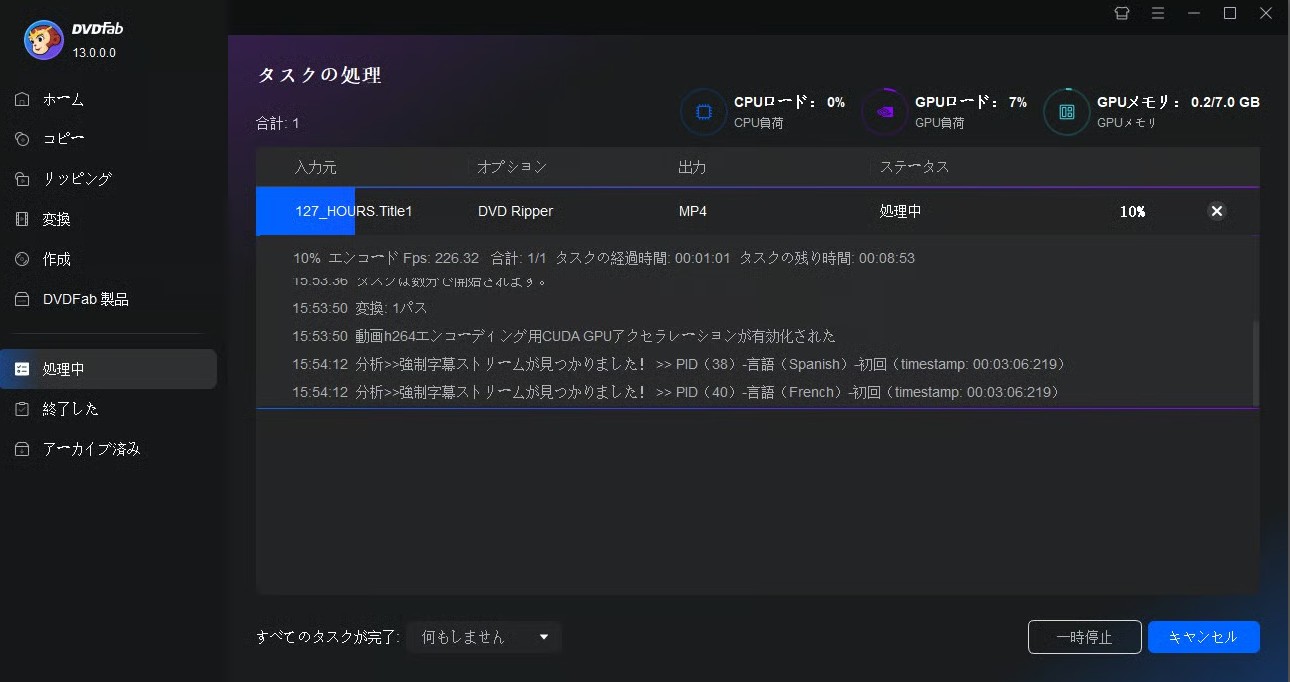Open the アーカイブ済み archived icon
The height and width of the screenshot is (682, 1290).
(x=22, y=449)
